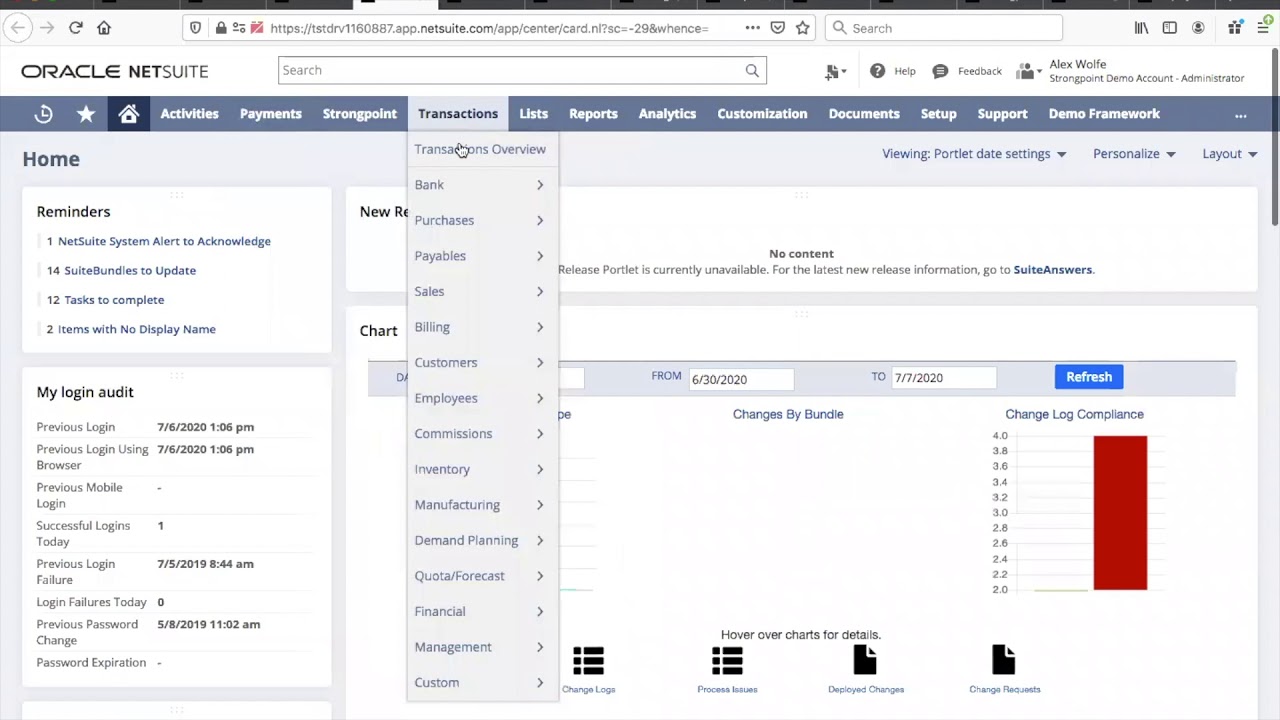Open the Viewing Portlet date settings dropdown
The height and width of the screenshot is (720, 1280).
pos(974,154)
